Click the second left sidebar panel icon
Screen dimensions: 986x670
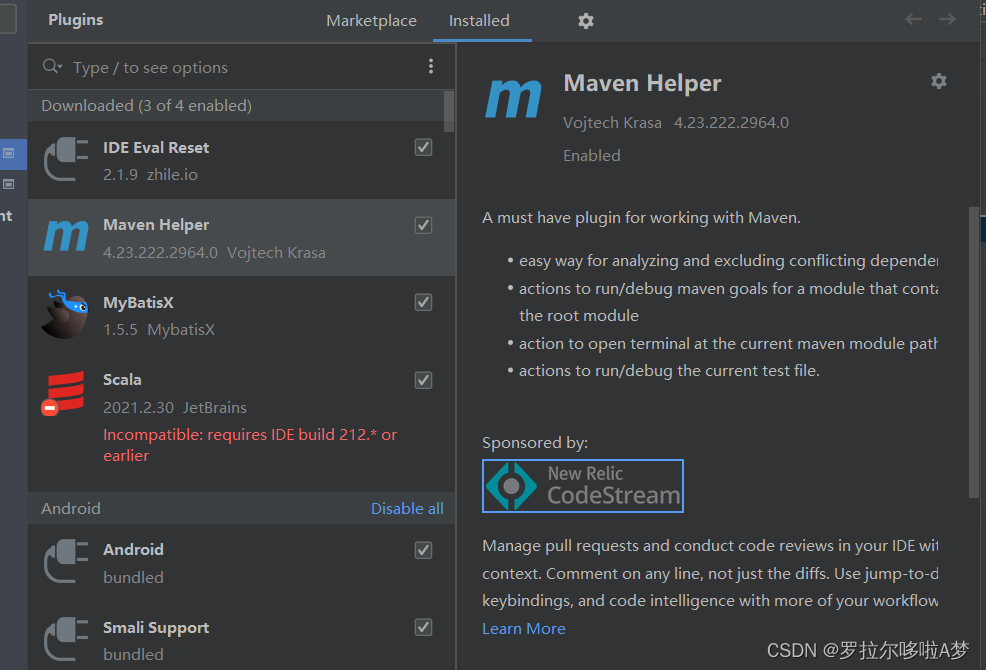pyautogui.click(x=9, y=184)
